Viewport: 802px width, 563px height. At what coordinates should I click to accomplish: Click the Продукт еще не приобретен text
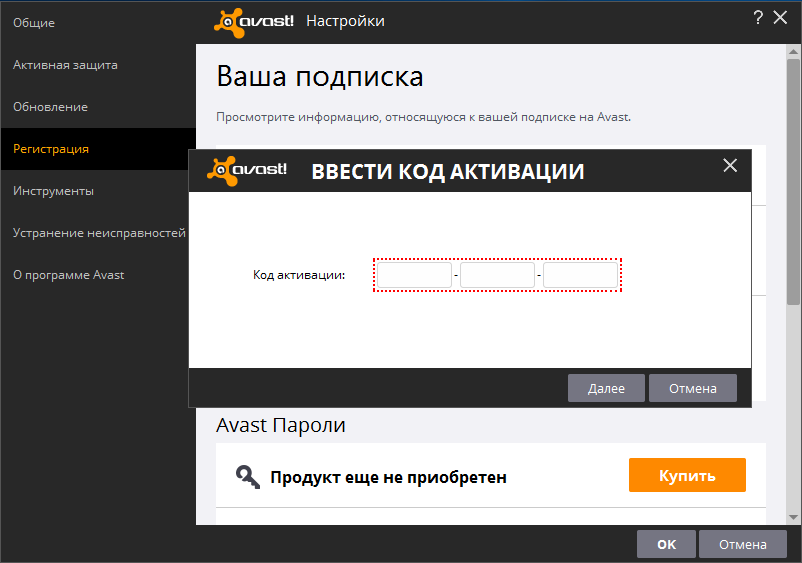[388, 477]
